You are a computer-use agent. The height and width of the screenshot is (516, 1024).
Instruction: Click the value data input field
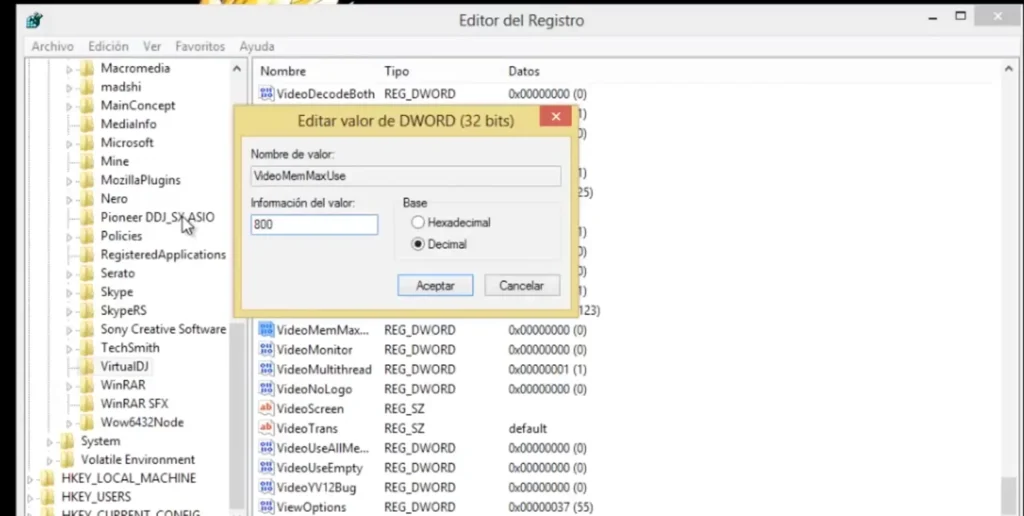314,226
